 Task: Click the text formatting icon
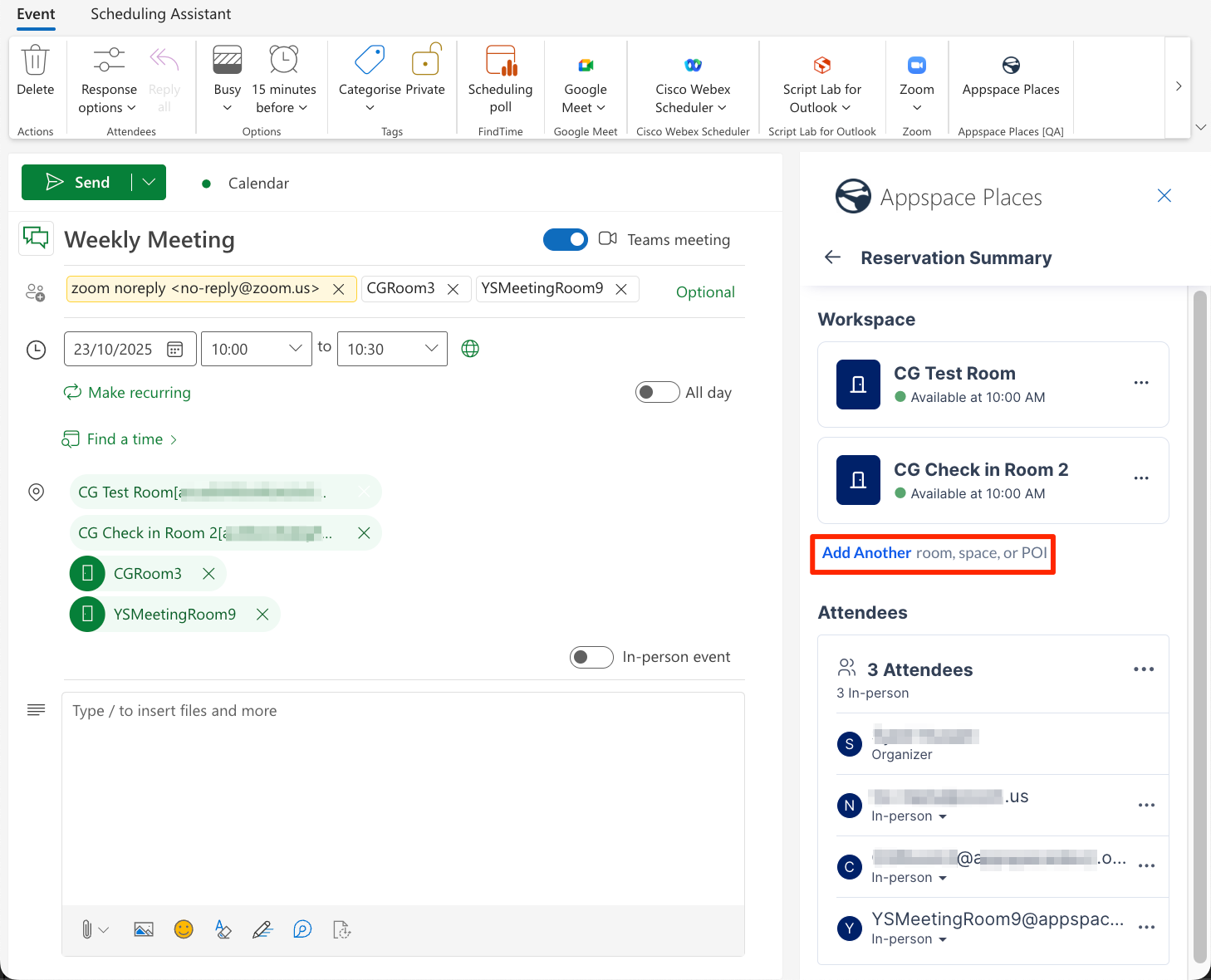tap(223, 929)
